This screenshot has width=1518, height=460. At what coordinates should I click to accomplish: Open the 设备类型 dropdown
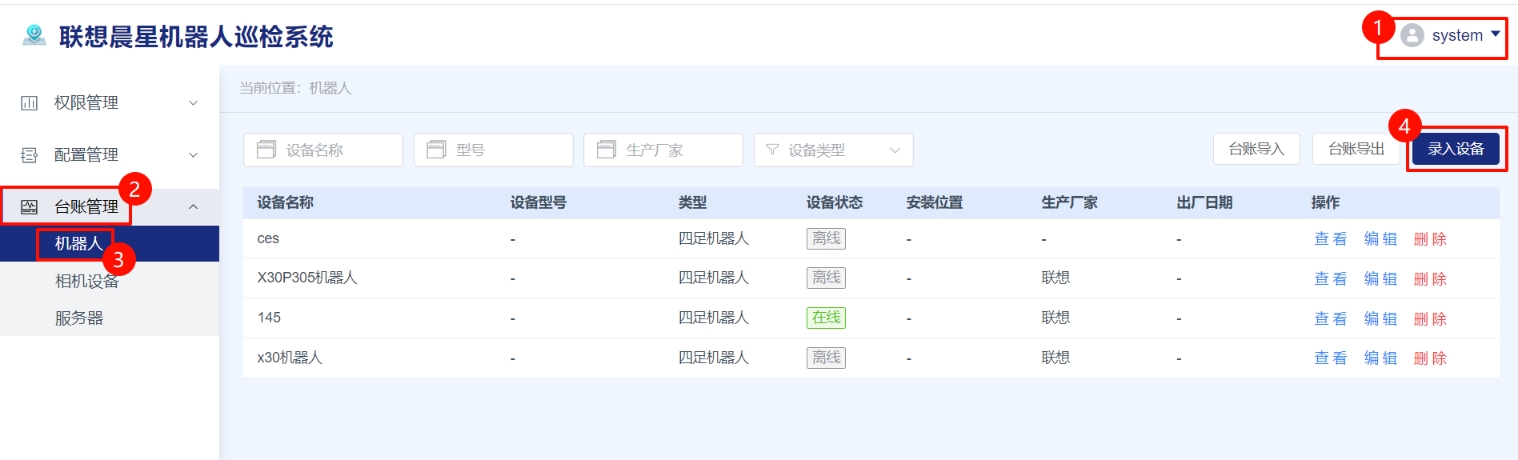pos(833,150)
